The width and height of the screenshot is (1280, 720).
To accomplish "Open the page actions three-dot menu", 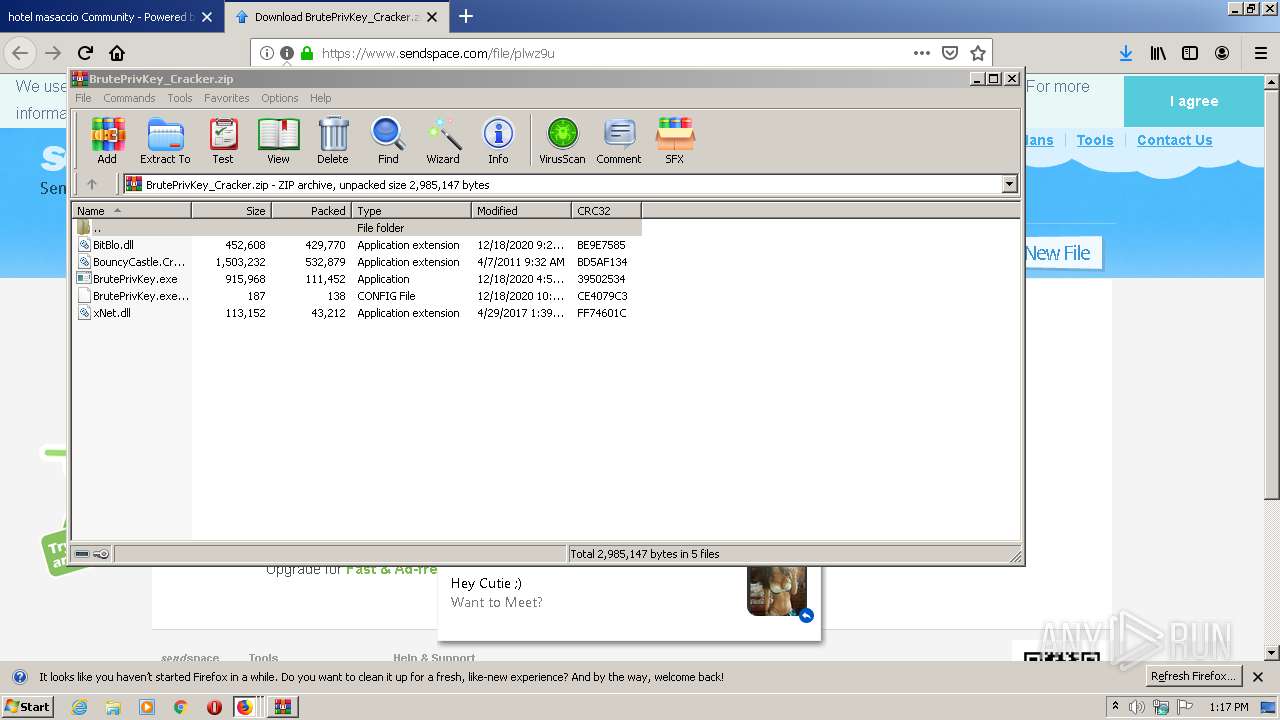I will pyautogui.click(x=921, y=53).
